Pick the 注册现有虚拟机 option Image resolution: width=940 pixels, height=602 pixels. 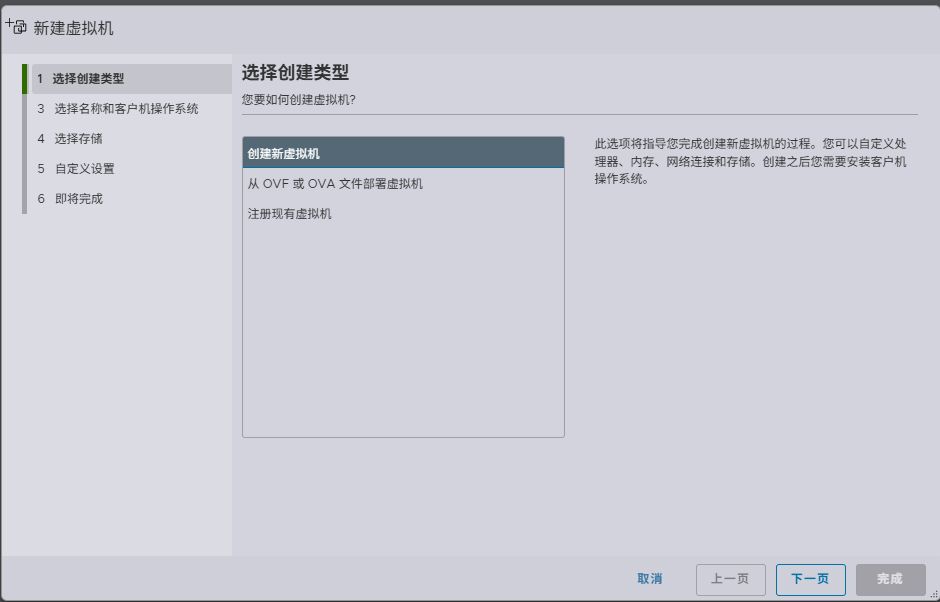click(x=290, y=214)
